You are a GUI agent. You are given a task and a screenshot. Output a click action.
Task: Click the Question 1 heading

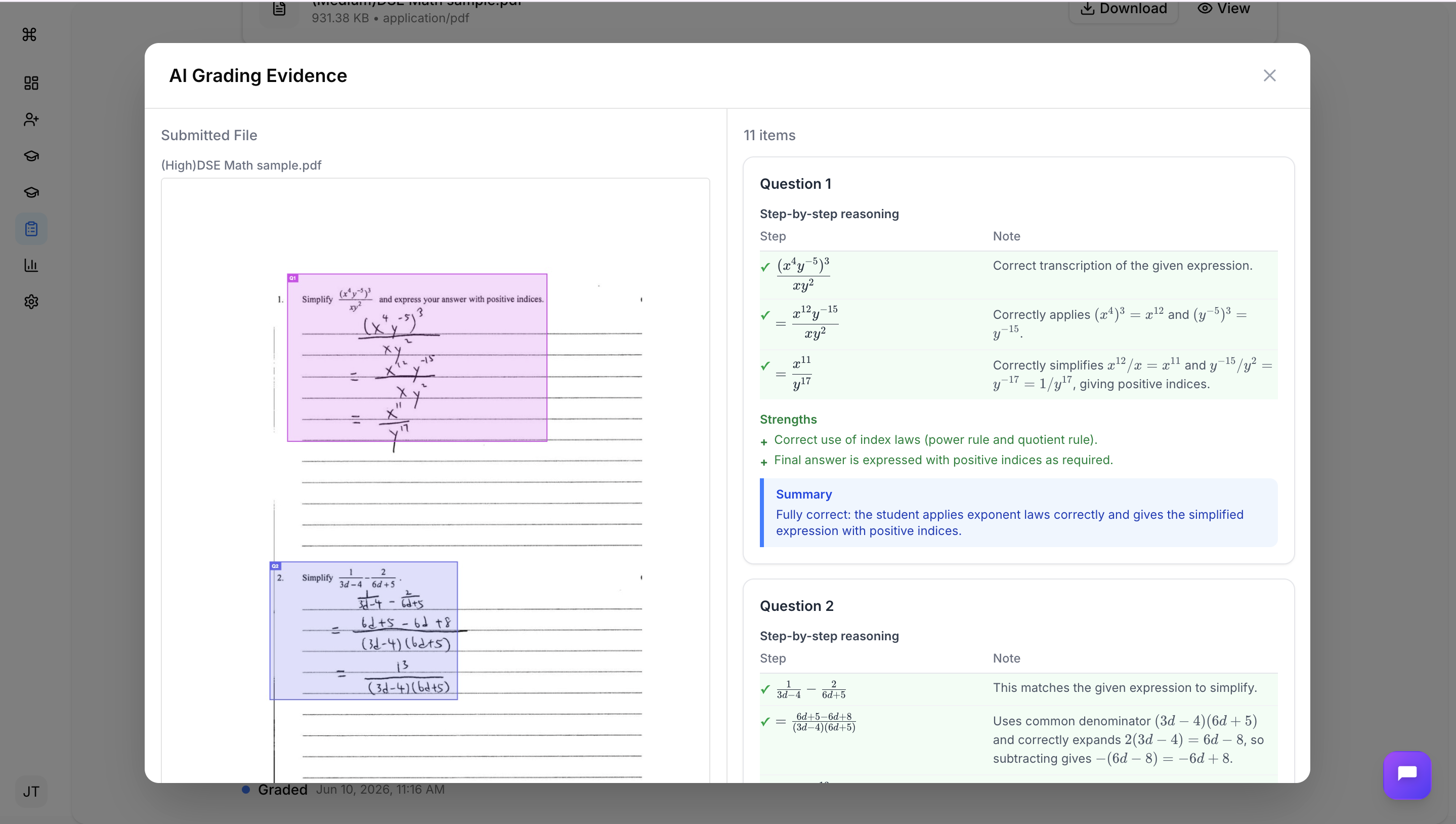(795, 184)
